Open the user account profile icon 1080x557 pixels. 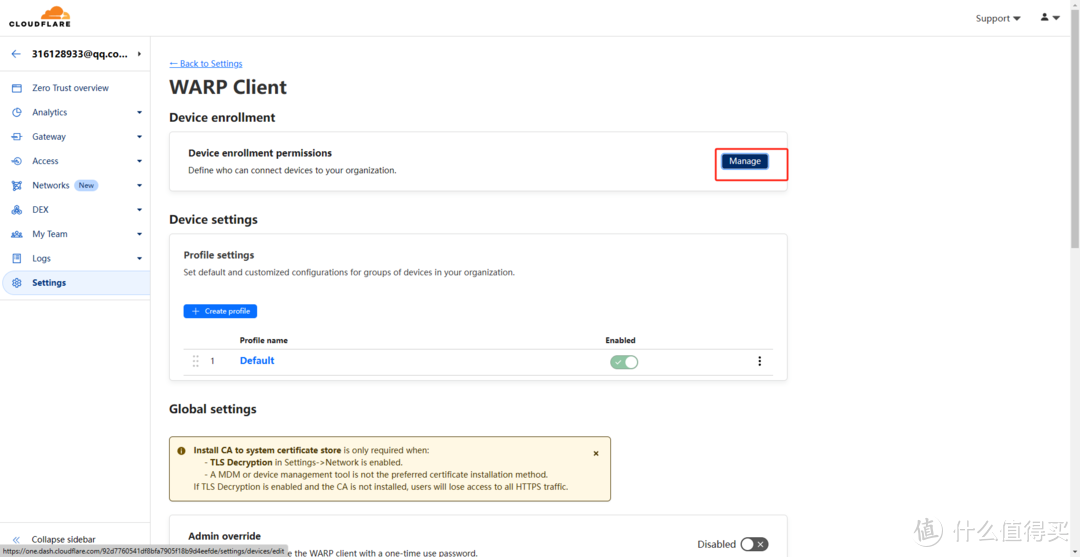(x=1050, y=17)
